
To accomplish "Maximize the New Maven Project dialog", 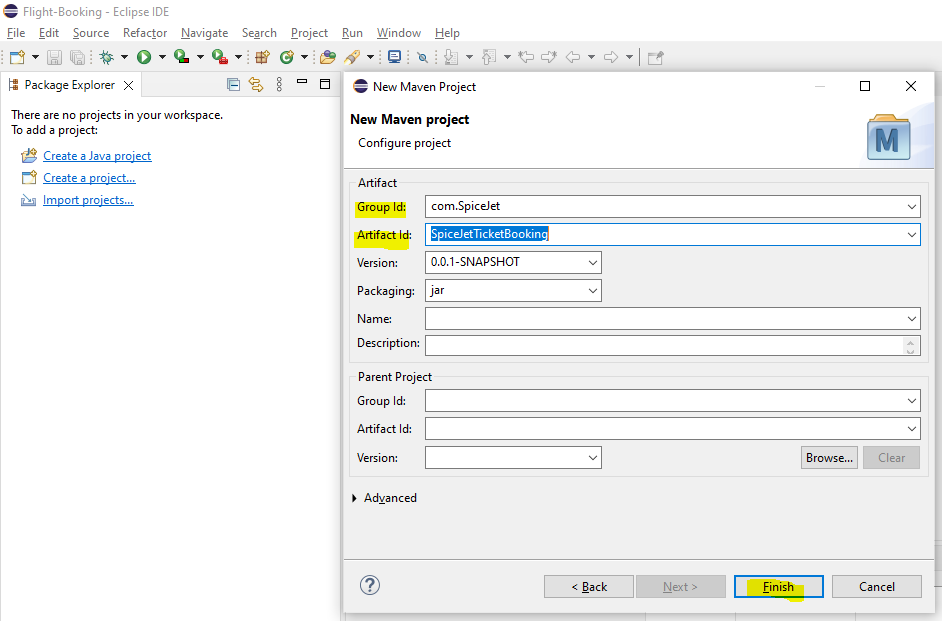I will (x=865, y=86).
